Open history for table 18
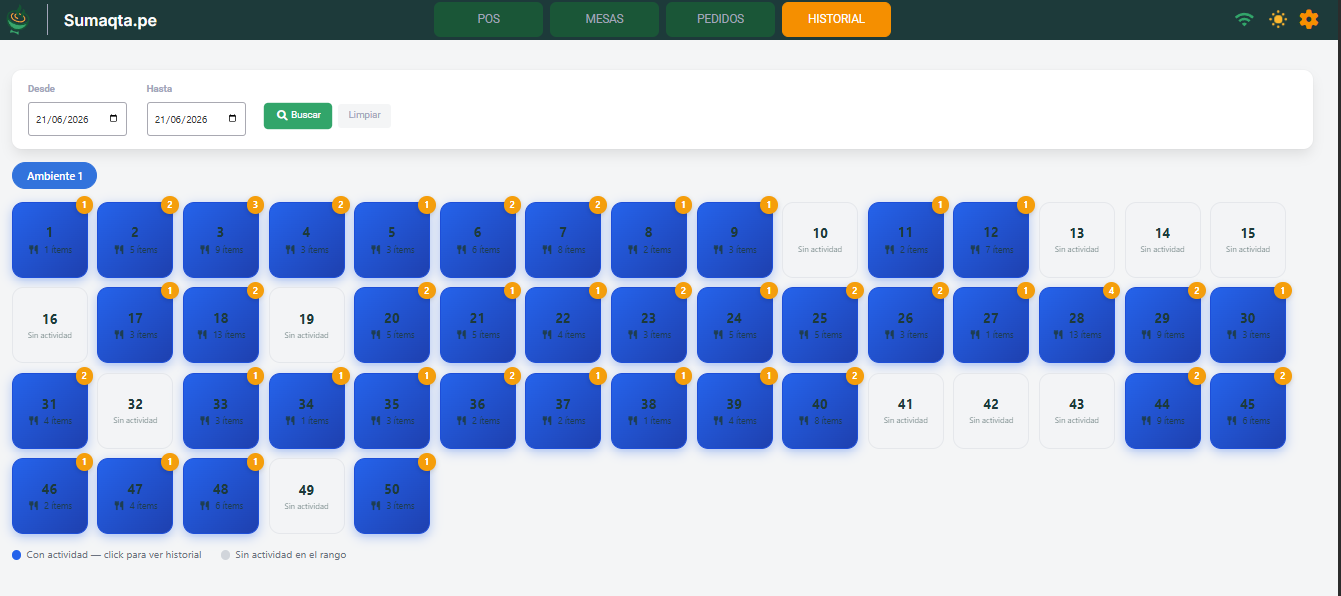 tap(221, 325)
